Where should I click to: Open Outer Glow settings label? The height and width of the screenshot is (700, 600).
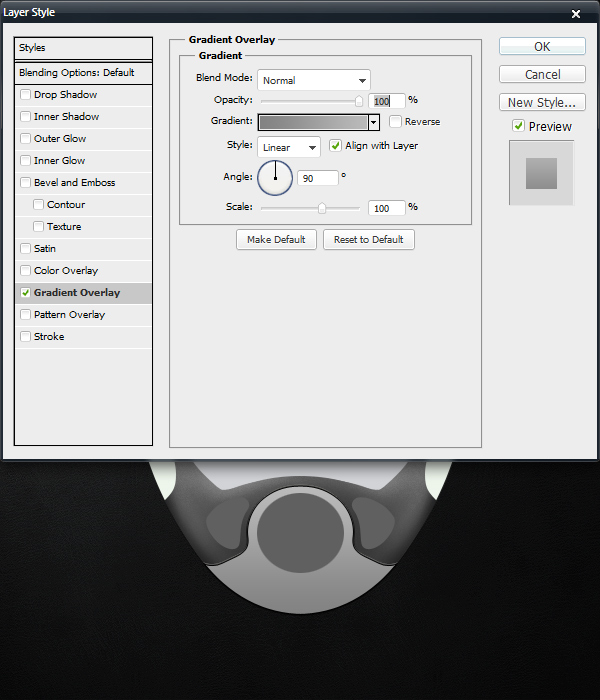tap(60, 138)
